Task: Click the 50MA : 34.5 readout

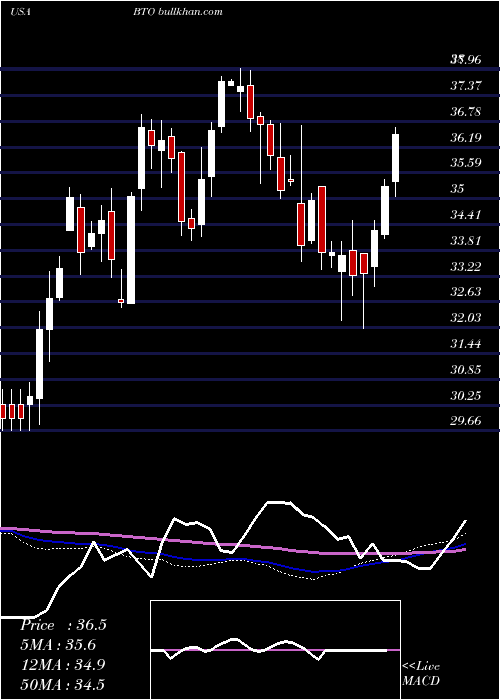Action: (62, 684)
